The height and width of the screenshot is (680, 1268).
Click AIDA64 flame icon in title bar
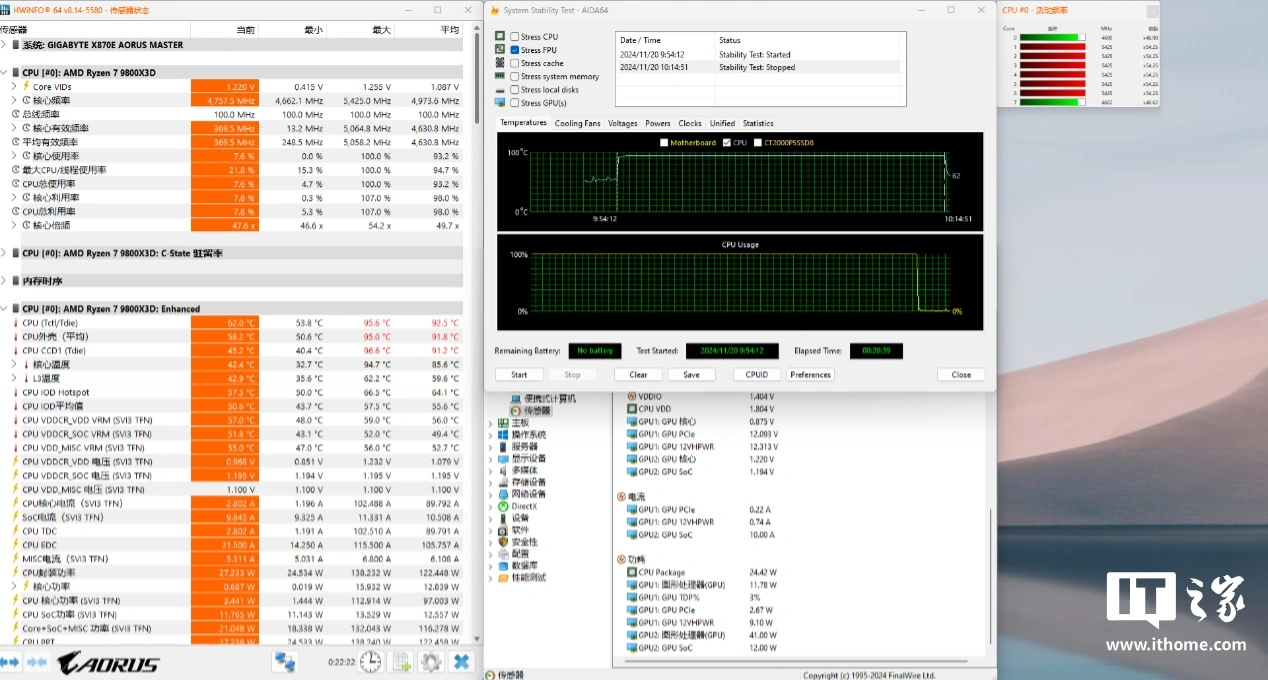pyautogui.click(x=494, y=10)
